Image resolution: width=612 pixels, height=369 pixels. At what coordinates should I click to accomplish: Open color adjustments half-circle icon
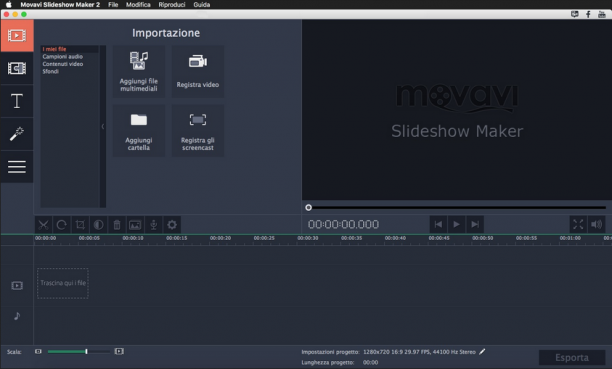click(x=98, y=225)
